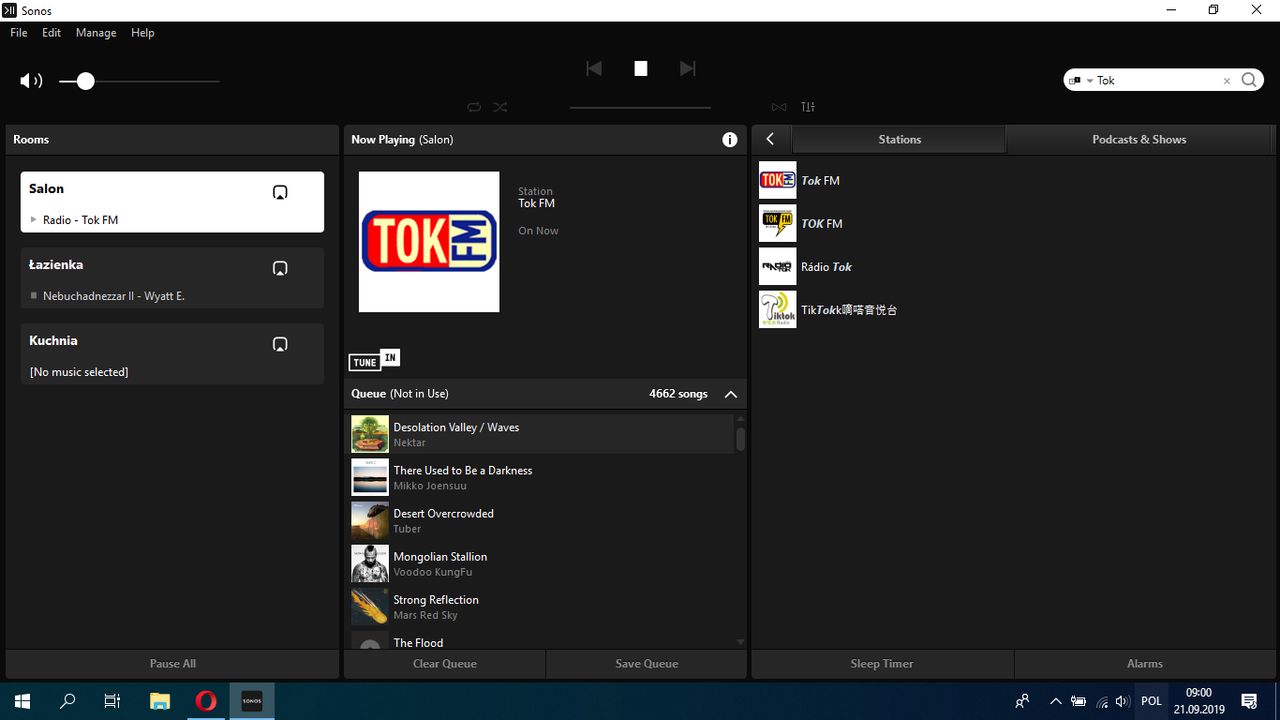Screen dimensions: 1280x720
Task: Switch to Podcasts & Shows tab
Action: pyautogui.click(x=1139, y=139)
